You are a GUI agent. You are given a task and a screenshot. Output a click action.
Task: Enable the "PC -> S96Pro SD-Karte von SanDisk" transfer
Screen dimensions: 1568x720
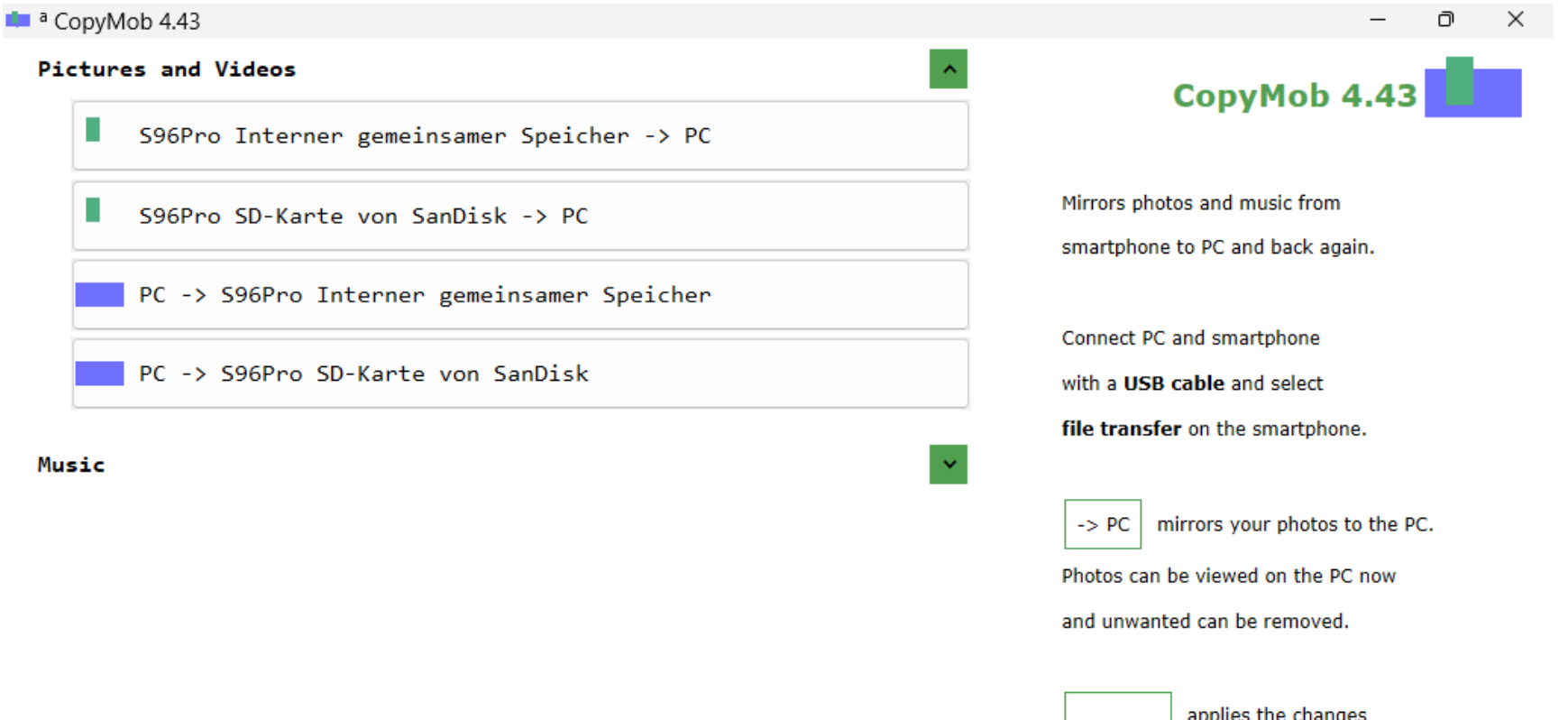point(519,373)
